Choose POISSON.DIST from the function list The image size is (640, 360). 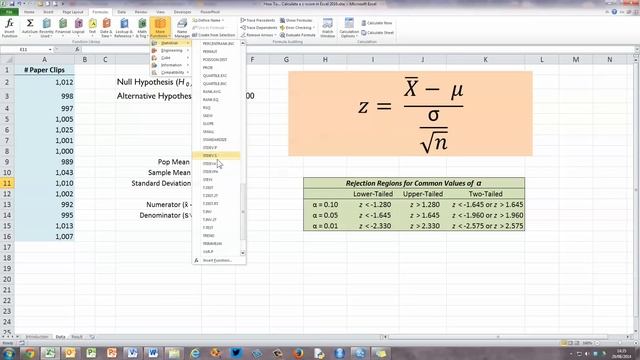[216, 60]
